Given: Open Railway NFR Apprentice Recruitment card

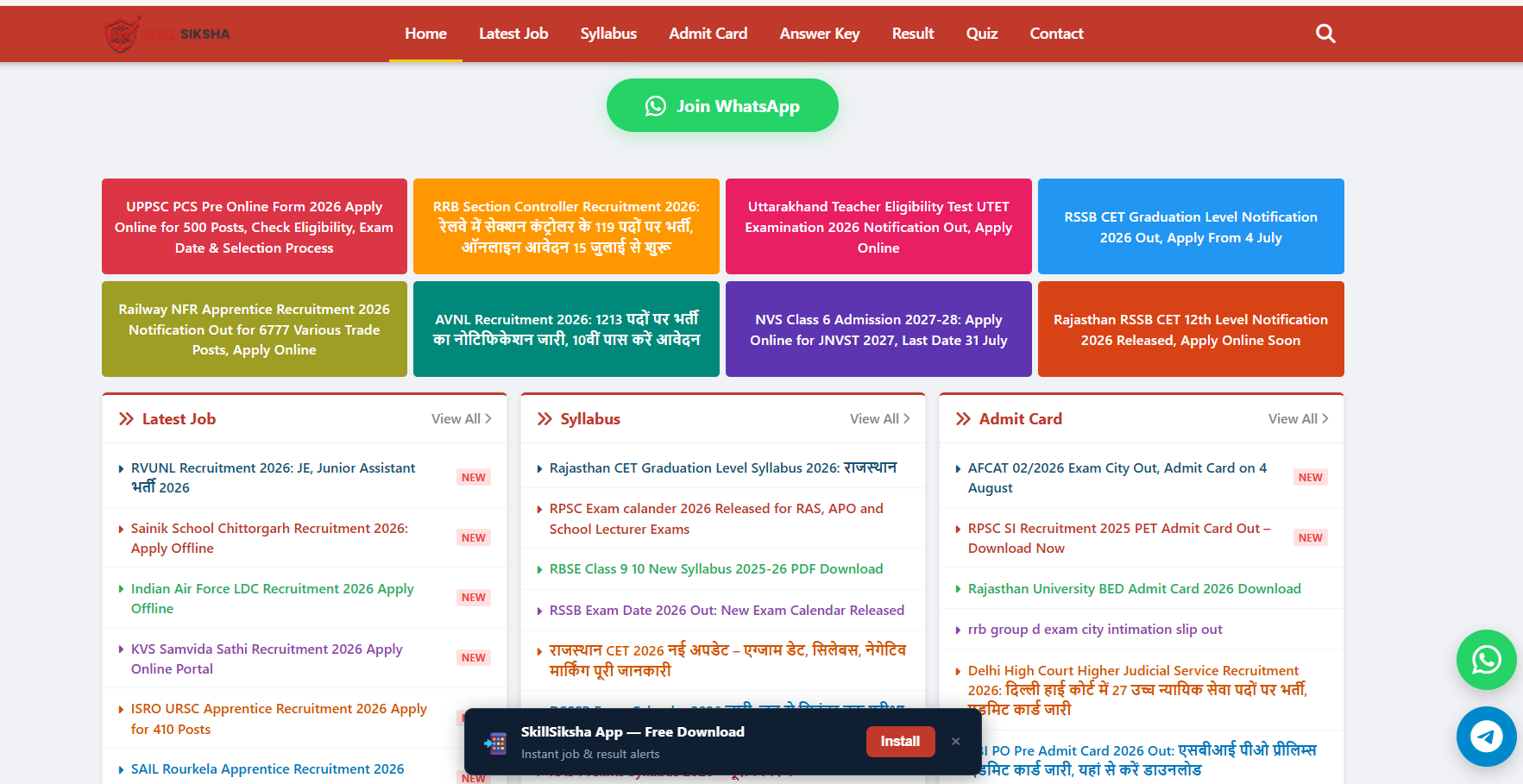Looking at the screenshot, I should pyautogui.click(x=255, y=329).
